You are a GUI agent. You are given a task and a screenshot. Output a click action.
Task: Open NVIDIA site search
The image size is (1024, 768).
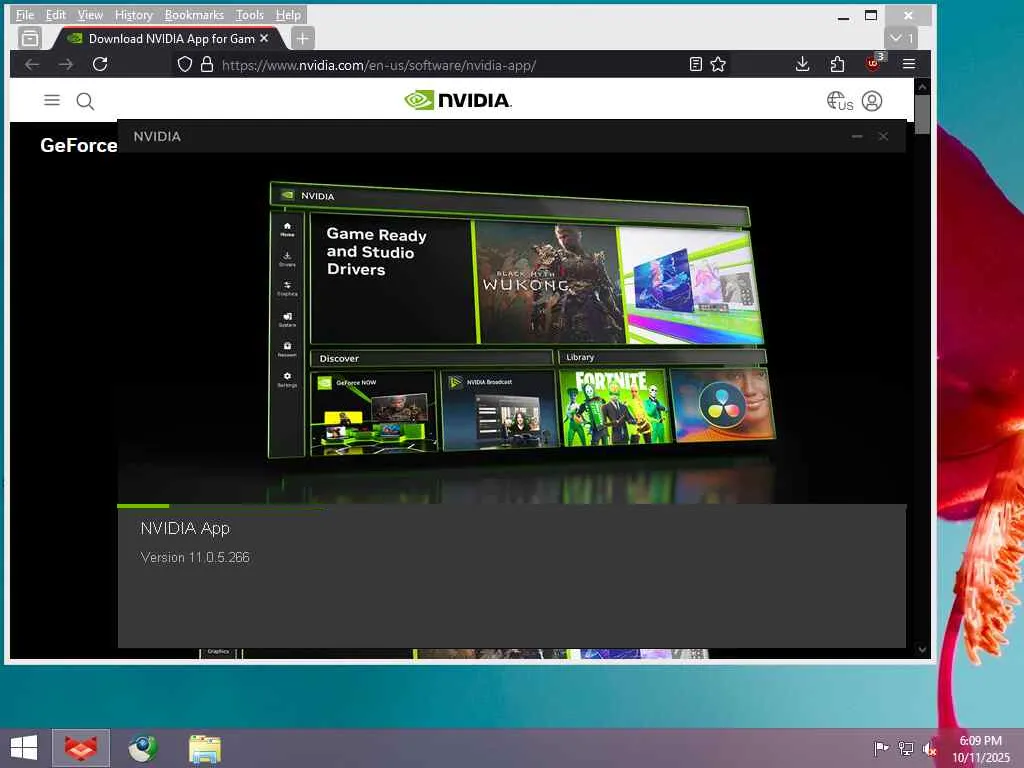pyautogui.click(x=86, y=101)
